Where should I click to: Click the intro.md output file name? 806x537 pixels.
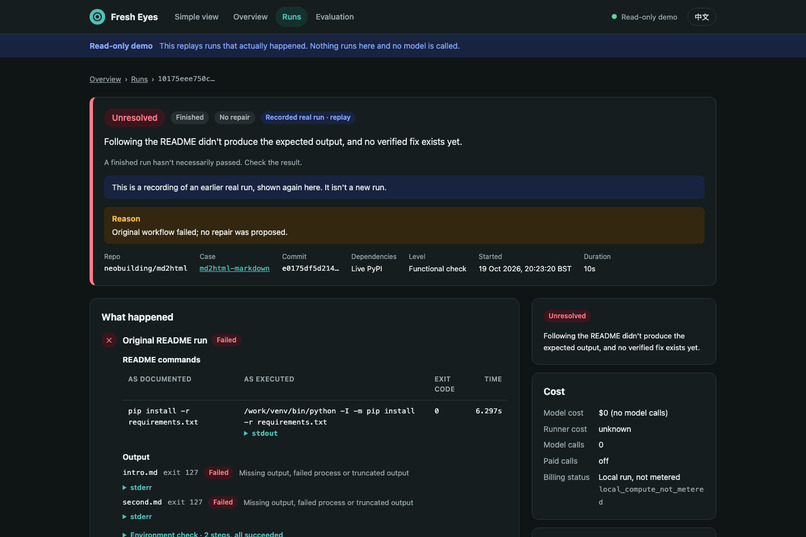(x=140, y=472)
